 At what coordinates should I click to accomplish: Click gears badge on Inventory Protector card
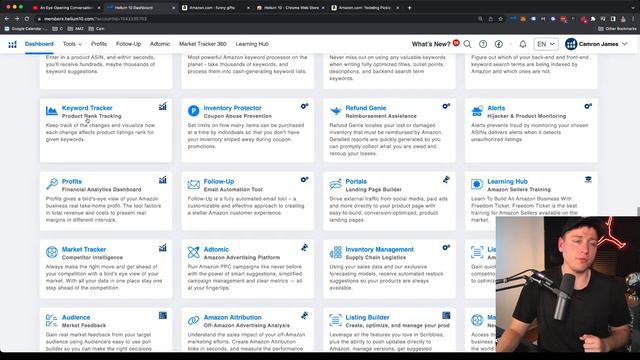click(x=304, y=106)
